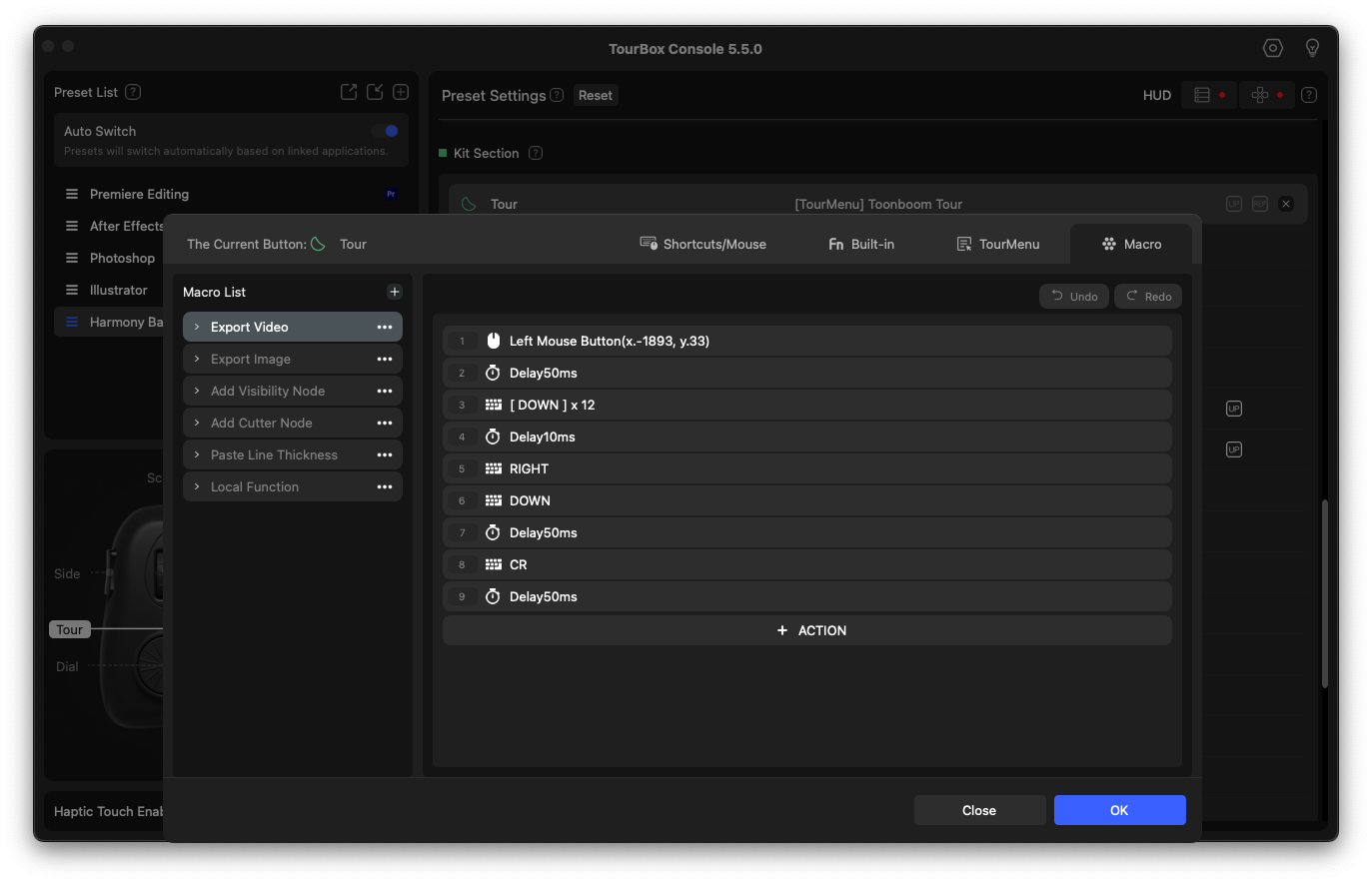Select the DOWN step in row 6

(807, 500)
